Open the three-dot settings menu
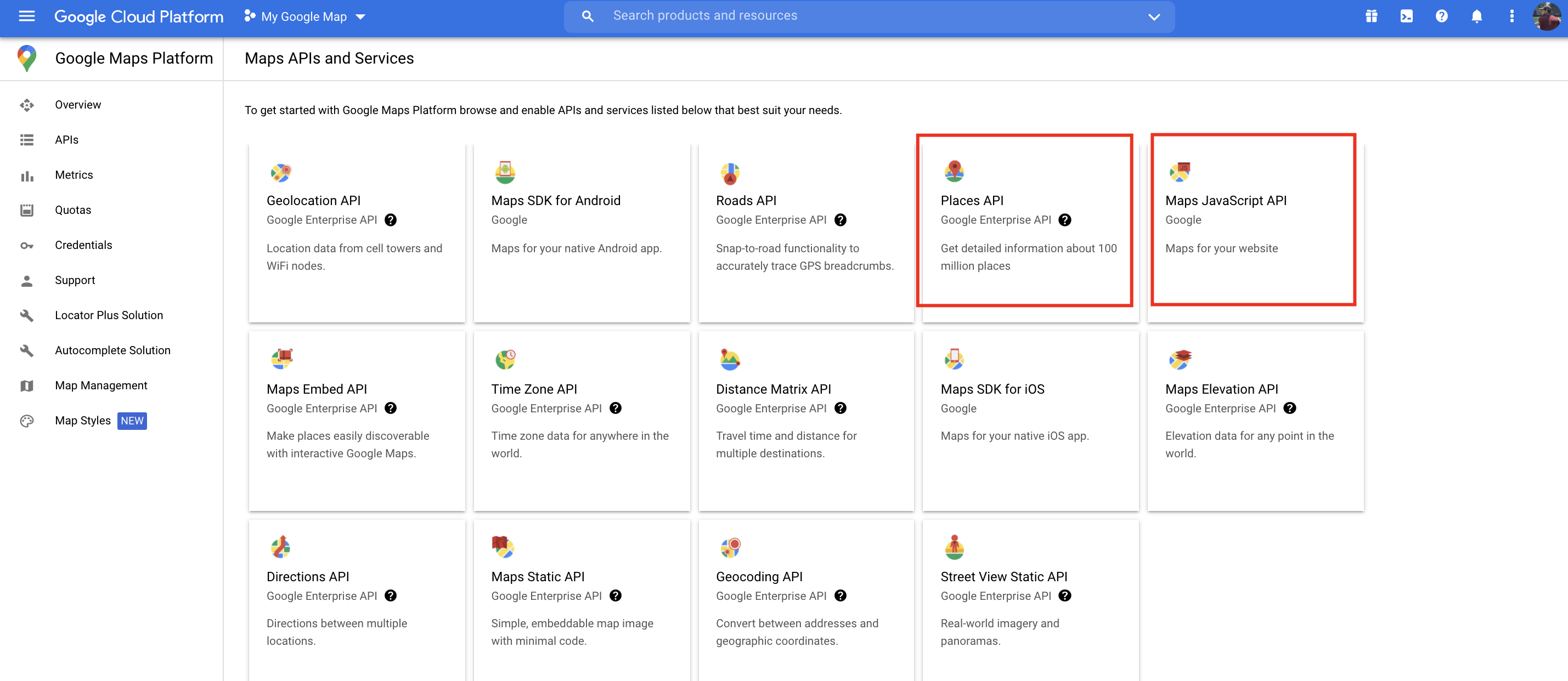1568x681 pixels. coord(1511,16)
